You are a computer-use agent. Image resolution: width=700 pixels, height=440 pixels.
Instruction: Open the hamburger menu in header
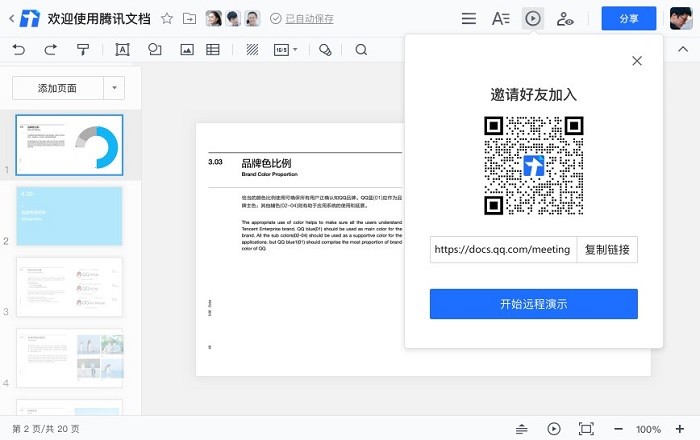click(468, 18)
